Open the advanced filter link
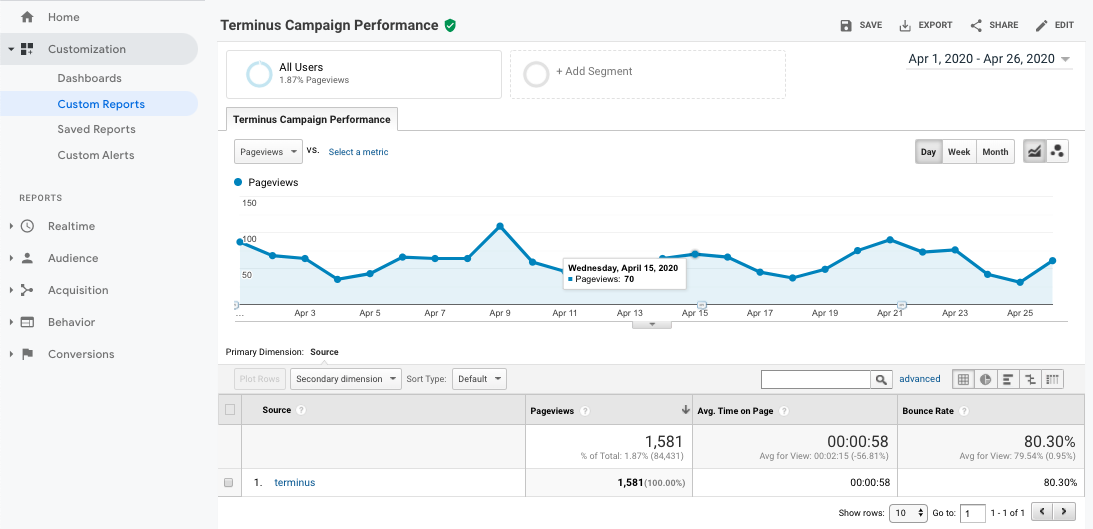Viewport: 1093px width, 529px height. click(919, 379)
